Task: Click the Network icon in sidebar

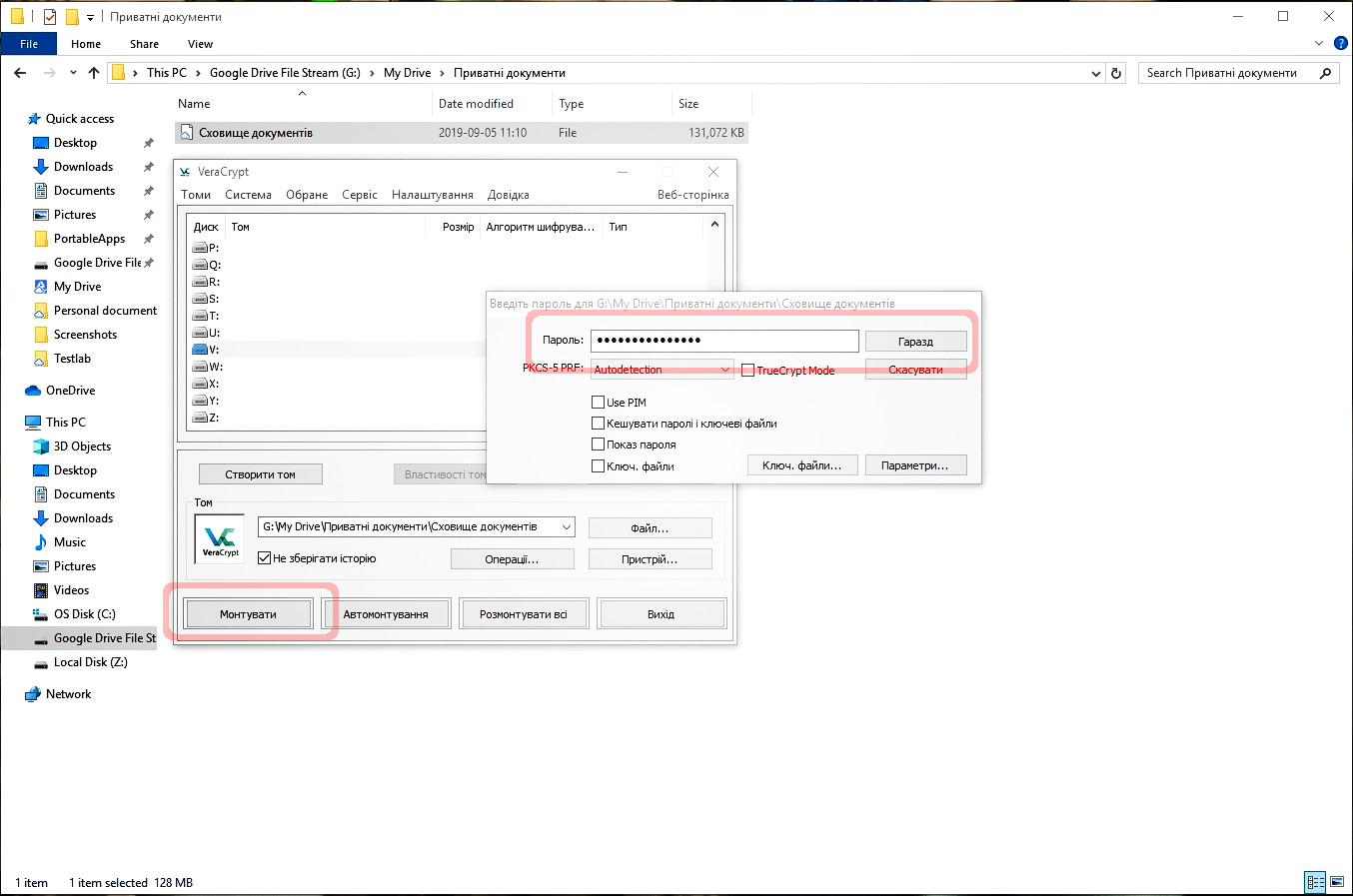Action: [x=34, y=694]
